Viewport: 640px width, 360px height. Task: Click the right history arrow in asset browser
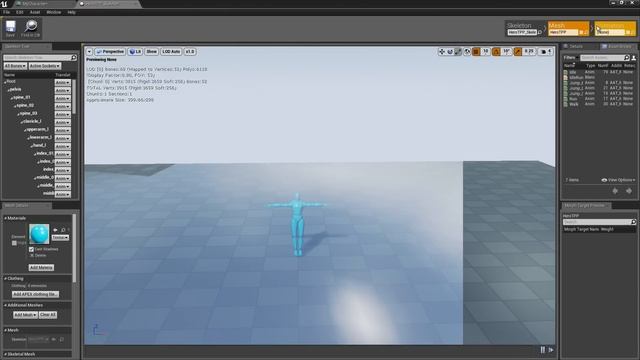point(629,191)
